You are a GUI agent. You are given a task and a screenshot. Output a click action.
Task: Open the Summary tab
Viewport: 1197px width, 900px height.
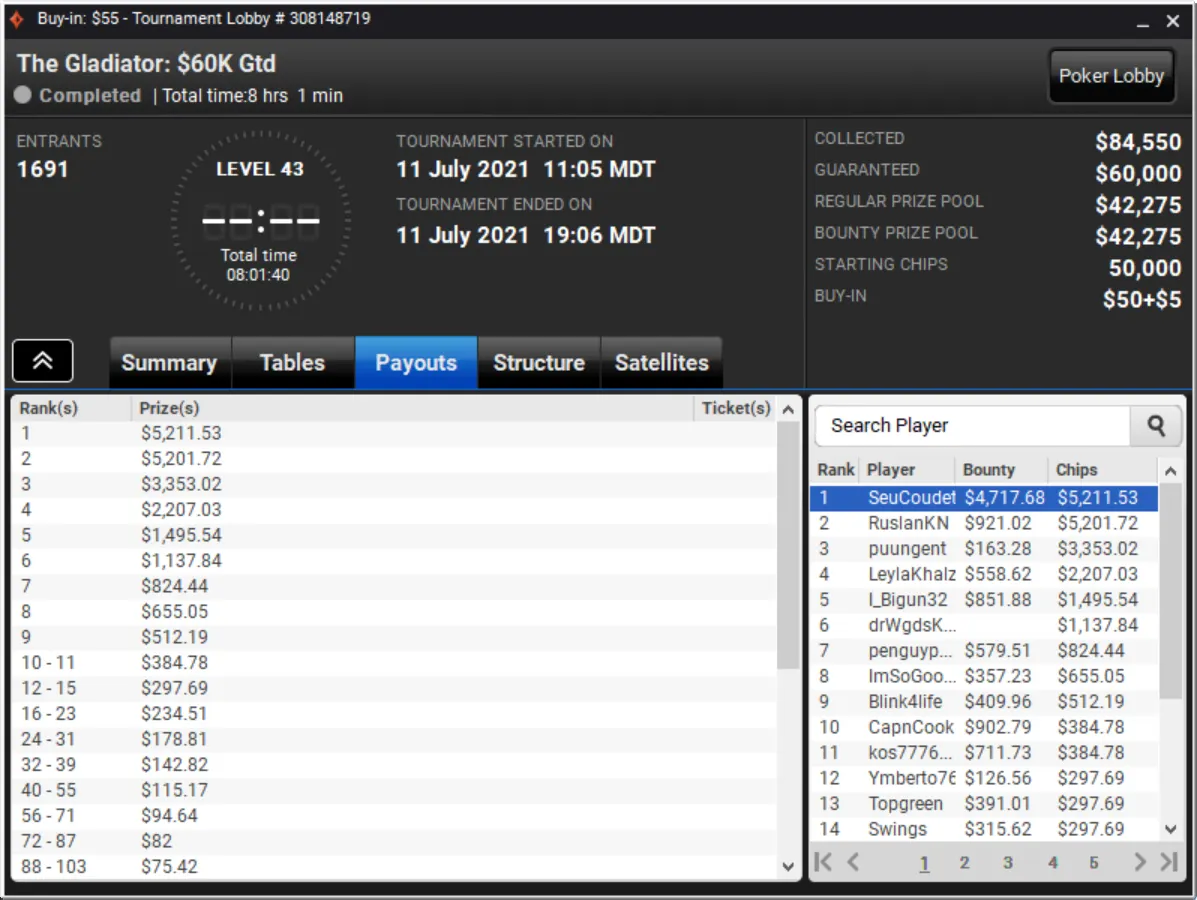(x=169, y=363)
